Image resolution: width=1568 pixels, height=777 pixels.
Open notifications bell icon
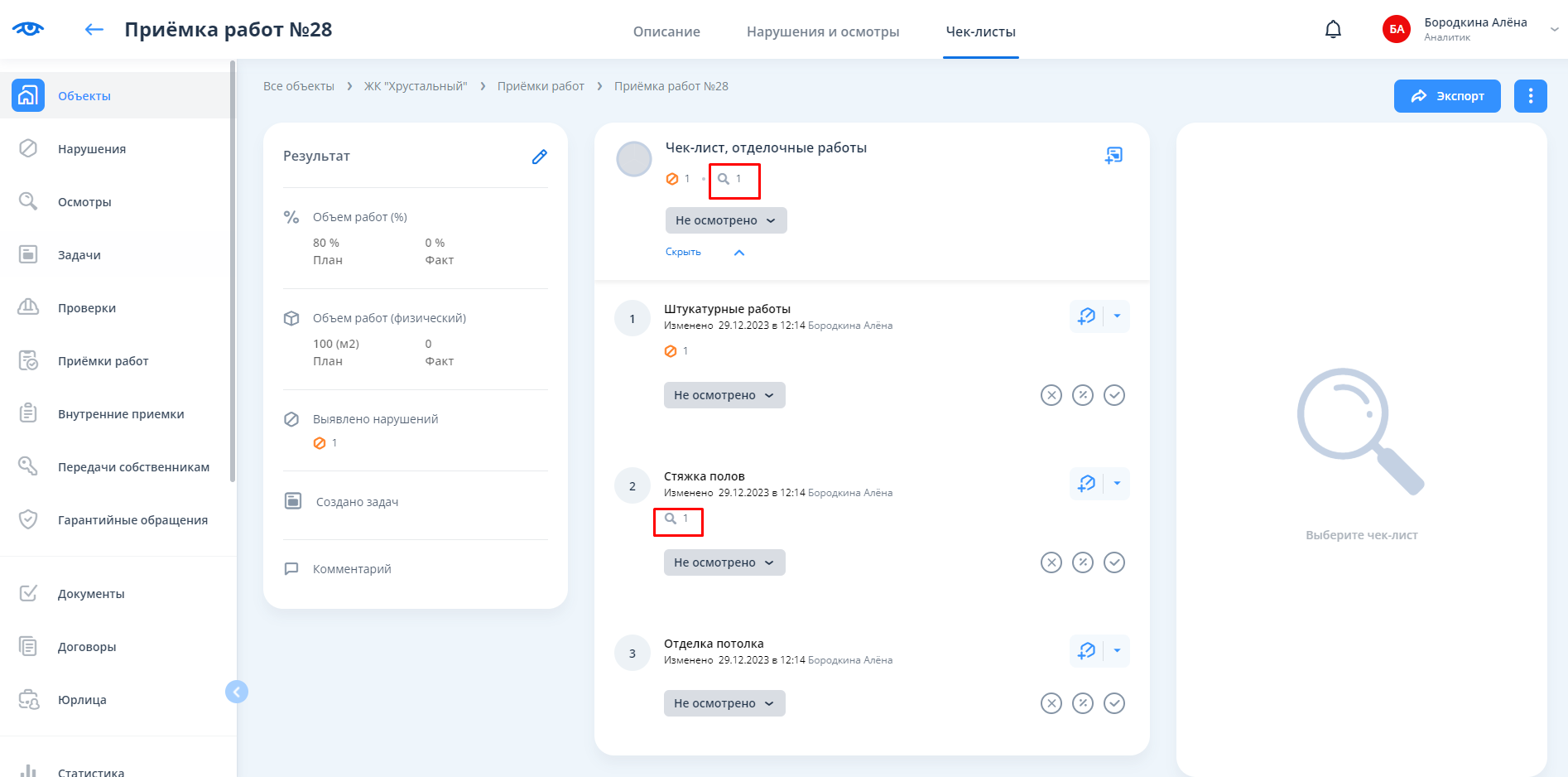point(1333,30)
